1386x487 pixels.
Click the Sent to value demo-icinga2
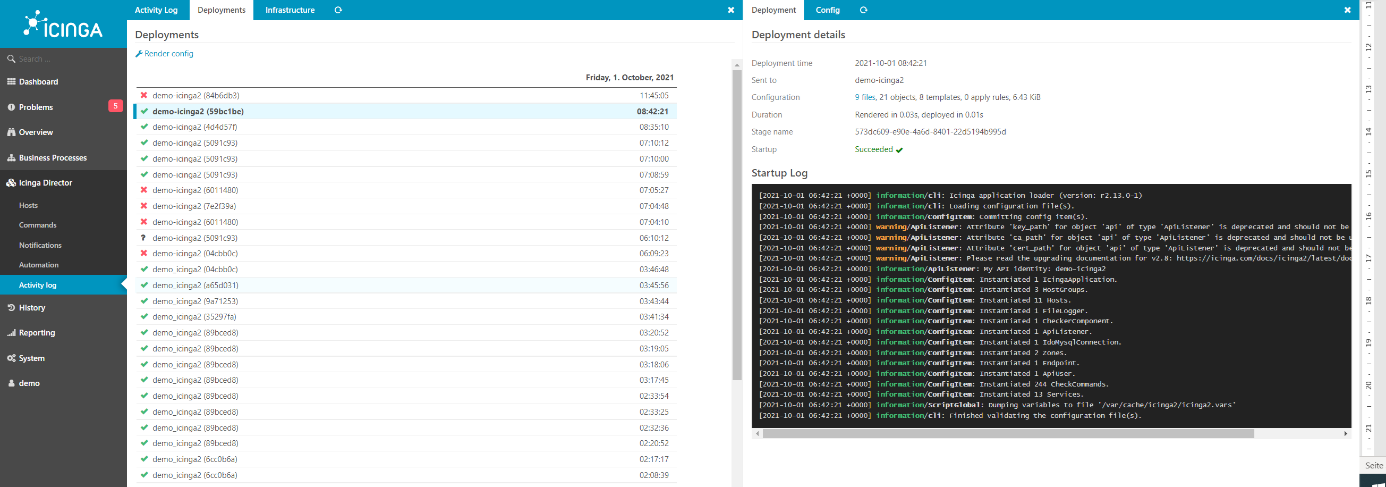pyautogui.click(x=879, y=80)
